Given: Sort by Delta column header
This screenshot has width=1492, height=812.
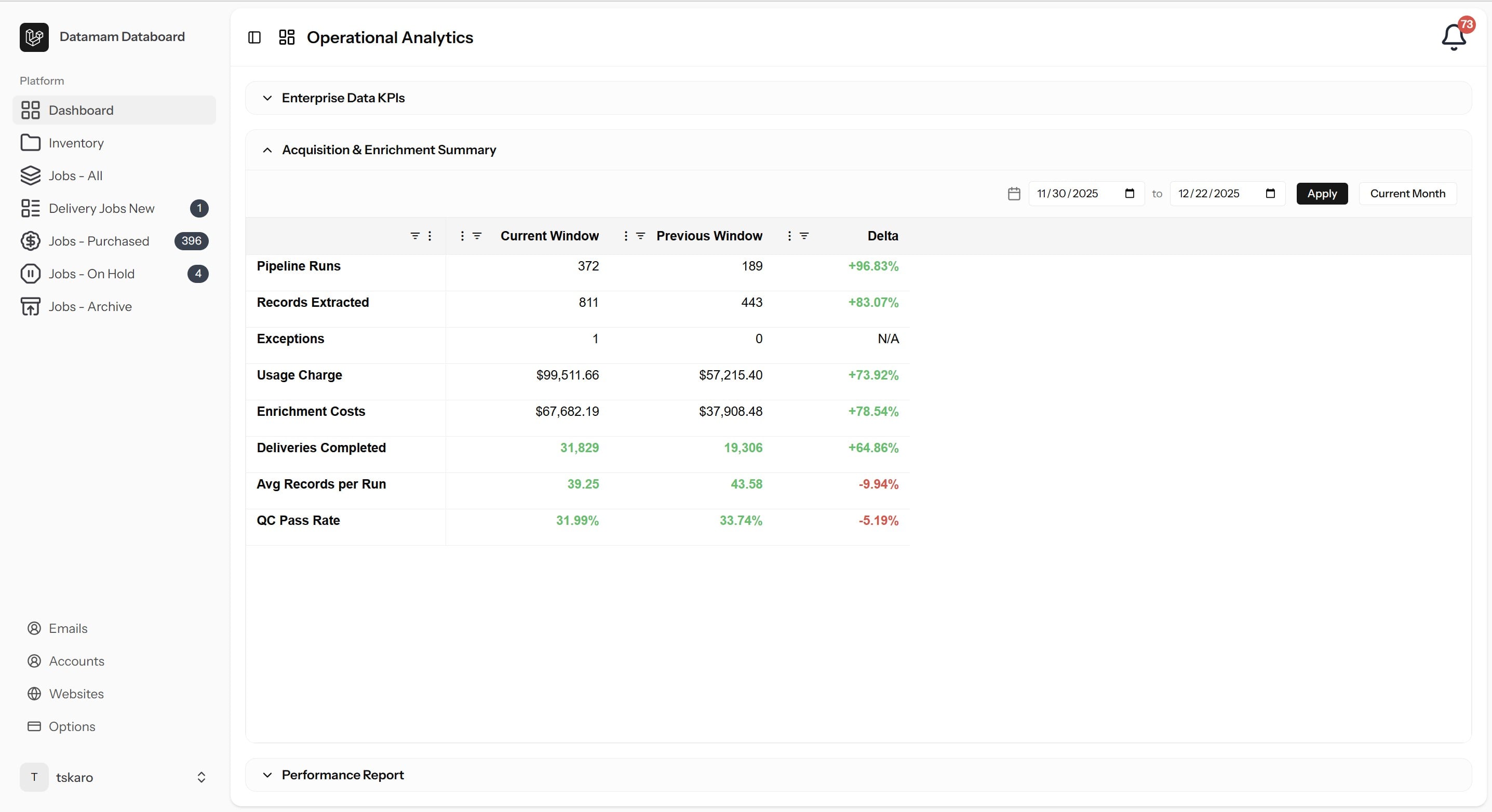Looking at the screenshot, I should pos(883,236).
